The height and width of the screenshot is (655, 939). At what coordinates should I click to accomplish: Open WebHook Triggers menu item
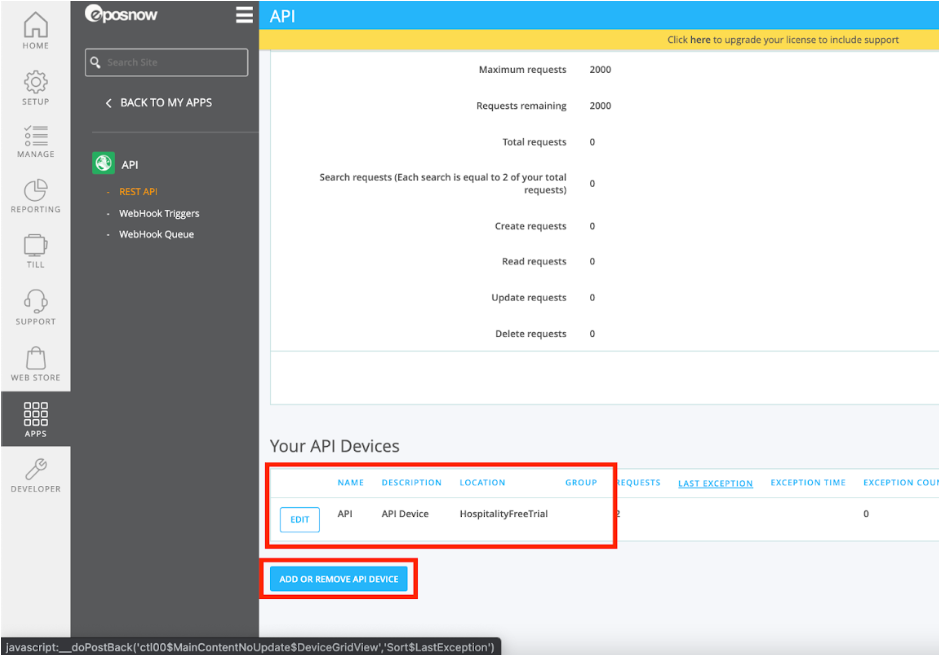tap(159, 213)
